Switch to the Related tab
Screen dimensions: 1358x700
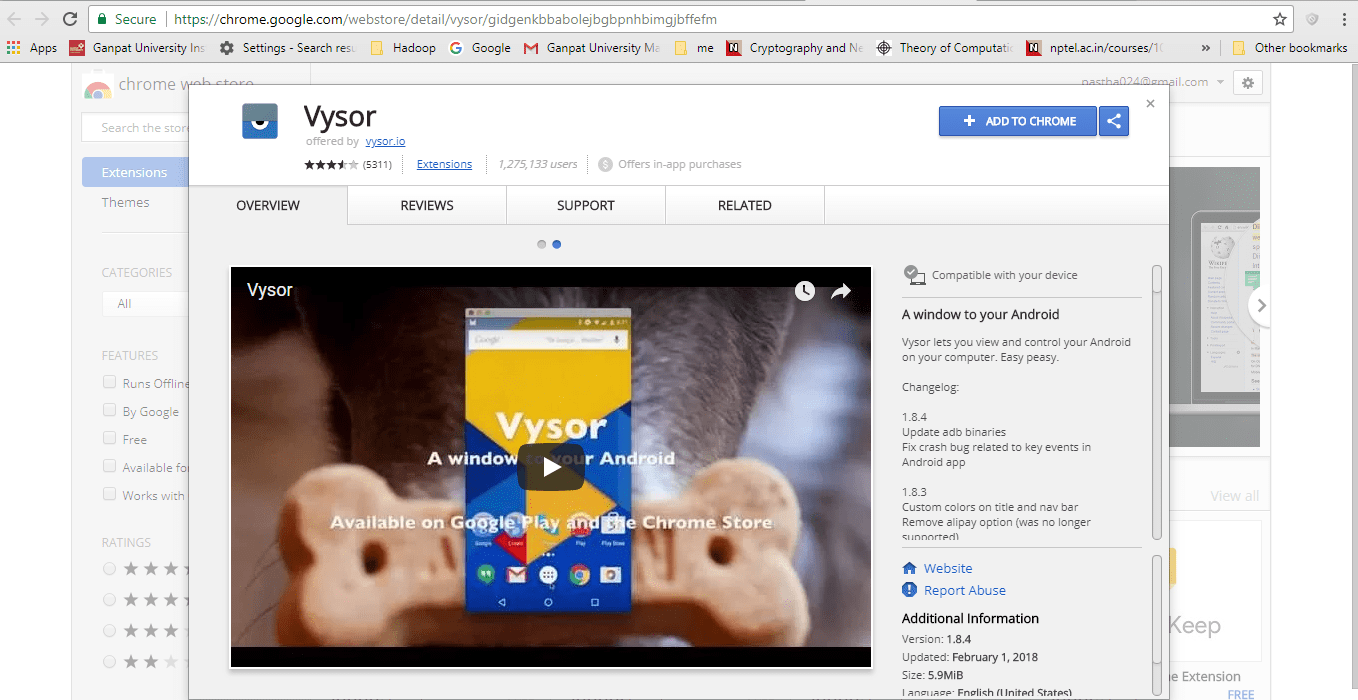745,205
